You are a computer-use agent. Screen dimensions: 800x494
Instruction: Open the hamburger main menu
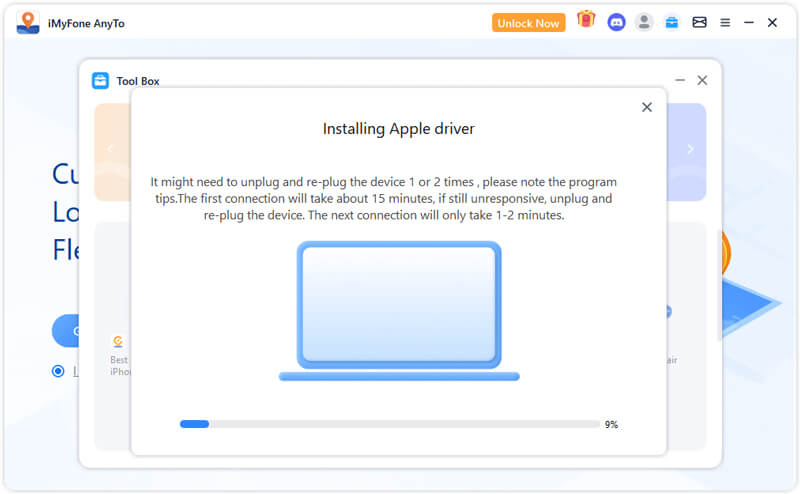click(725, 22)
